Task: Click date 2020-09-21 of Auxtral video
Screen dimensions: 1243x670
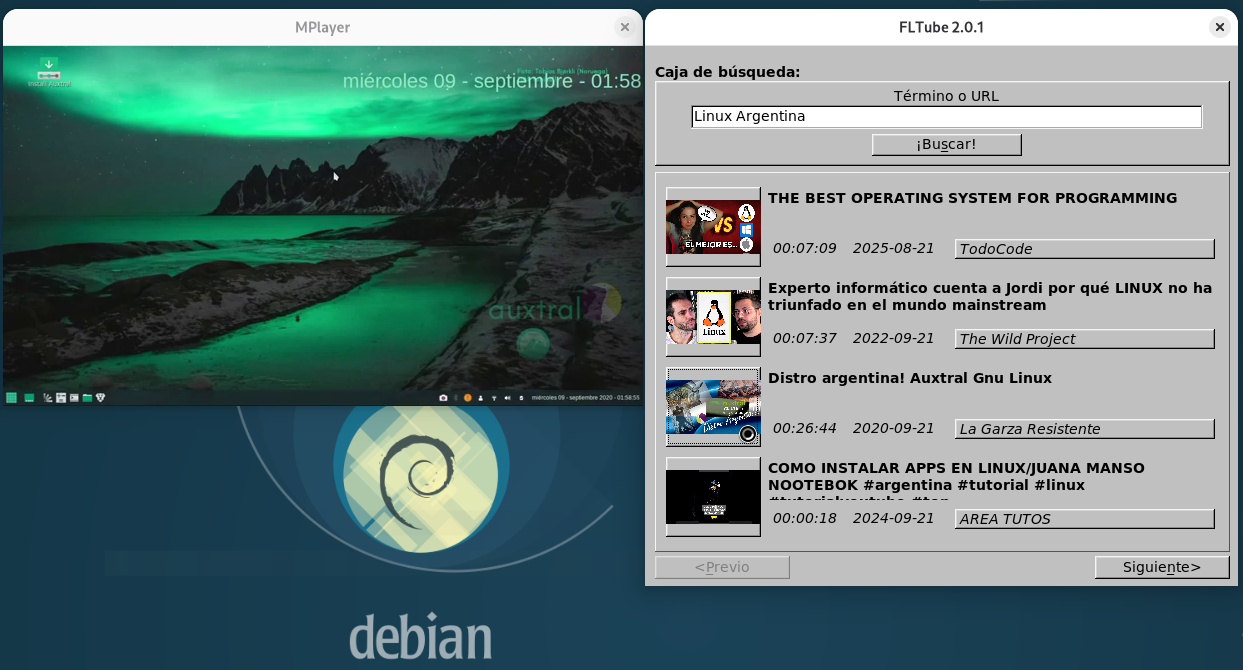Action: [x=893, y=428]
